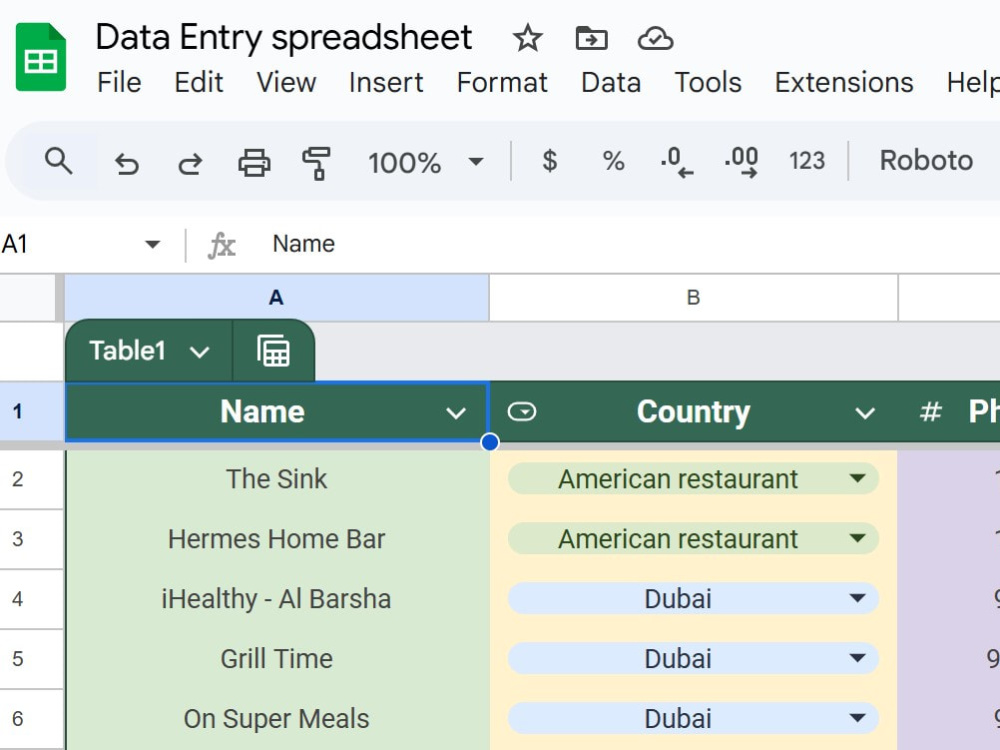
Task: Open the Insert menu
Action: click(386, 83)
